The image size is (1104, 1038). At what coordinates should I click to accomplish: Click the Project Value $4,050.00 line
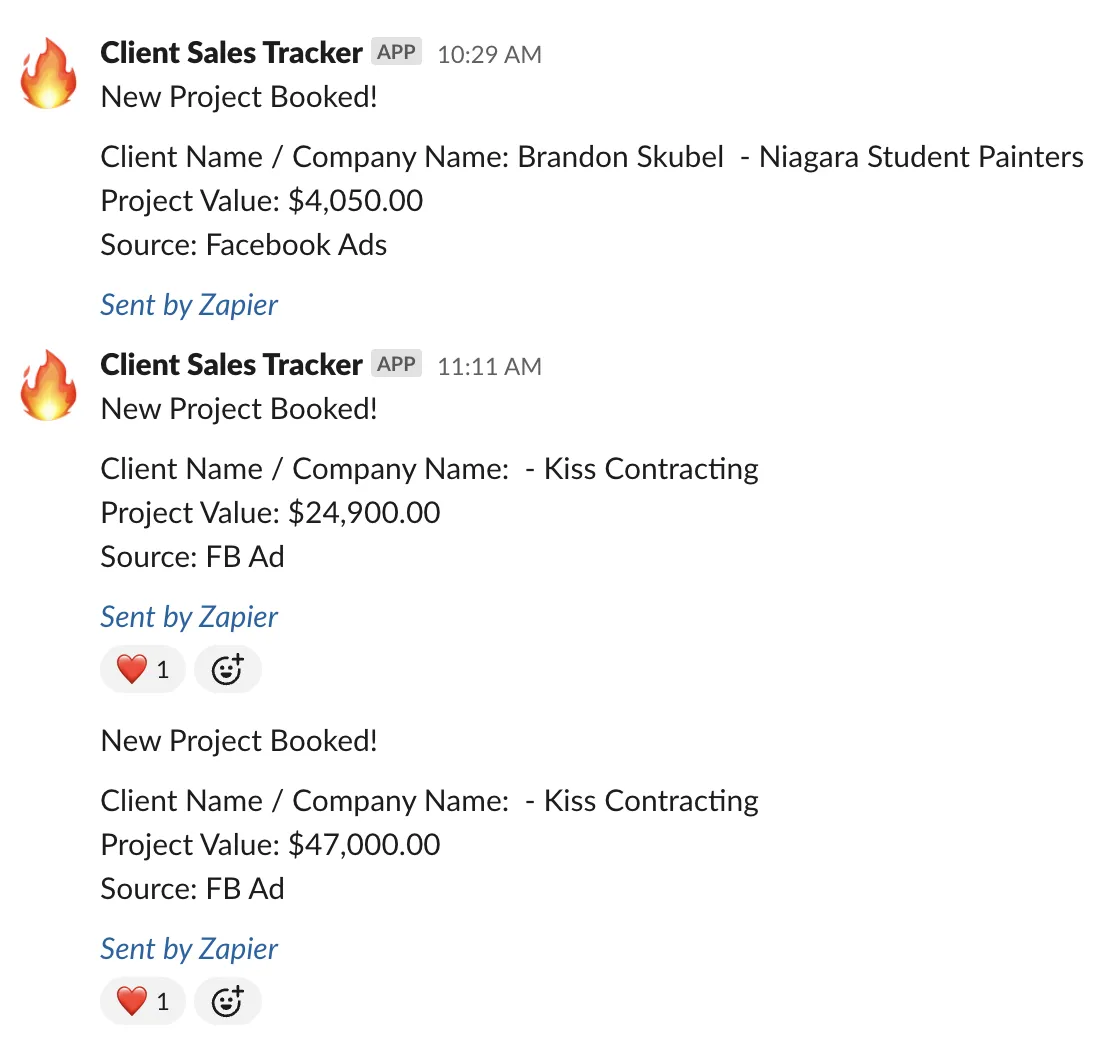tap(262, 201)
